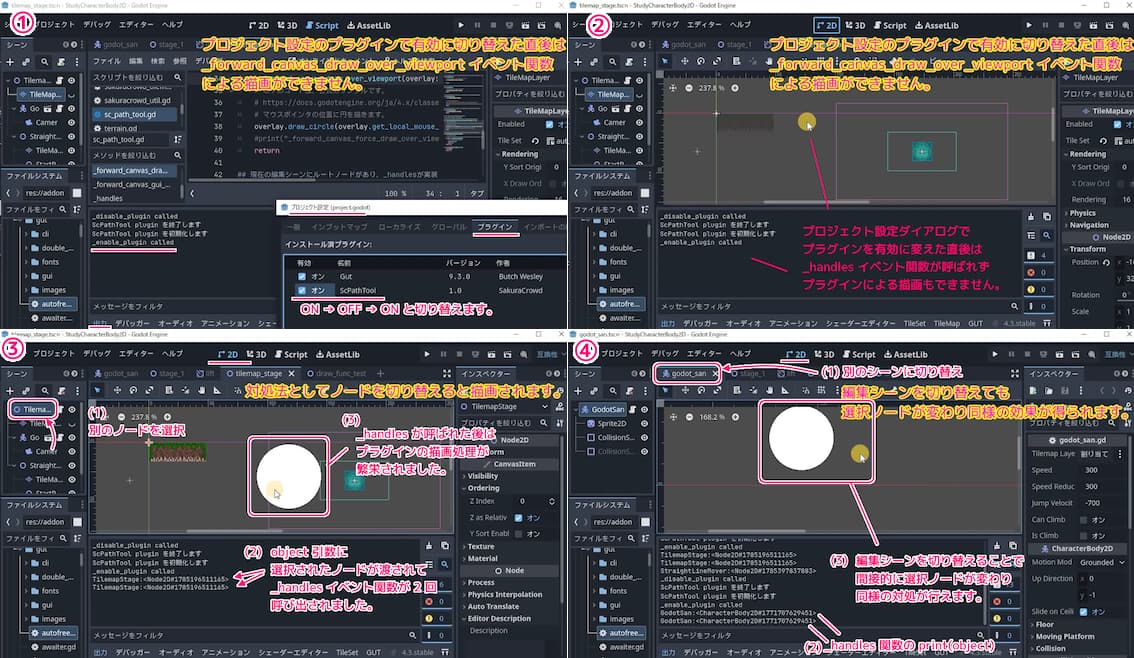Screen dimensions: 1134x658
Task: Copy output log selection in the bottom-left window
Action: click(445, 546)
